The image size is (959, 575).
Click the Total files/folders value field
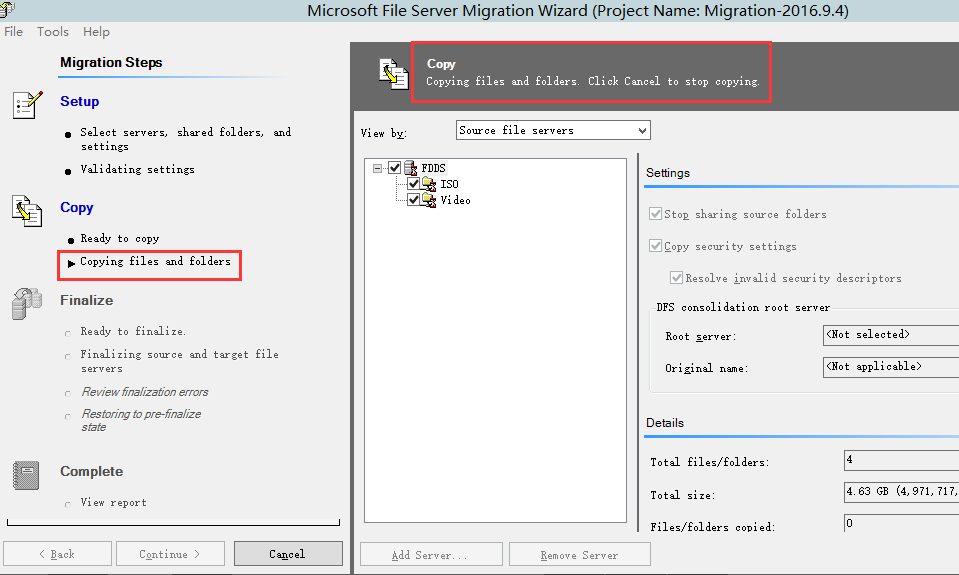pyautogui.click(x=901, y=460)
